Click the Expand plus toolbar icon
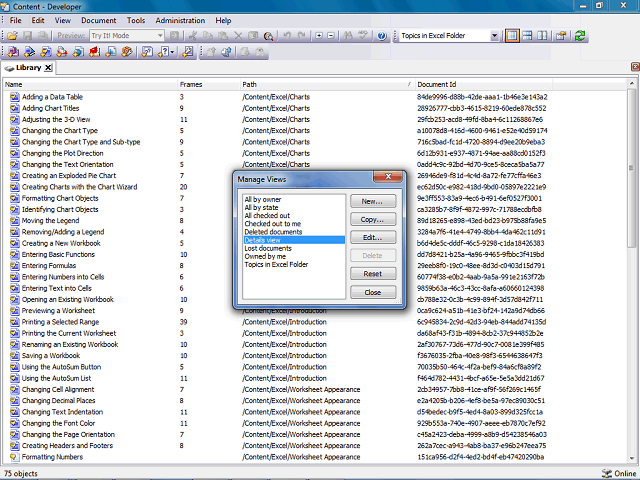This screenshot has width=640, height=480. pos(319,36)
